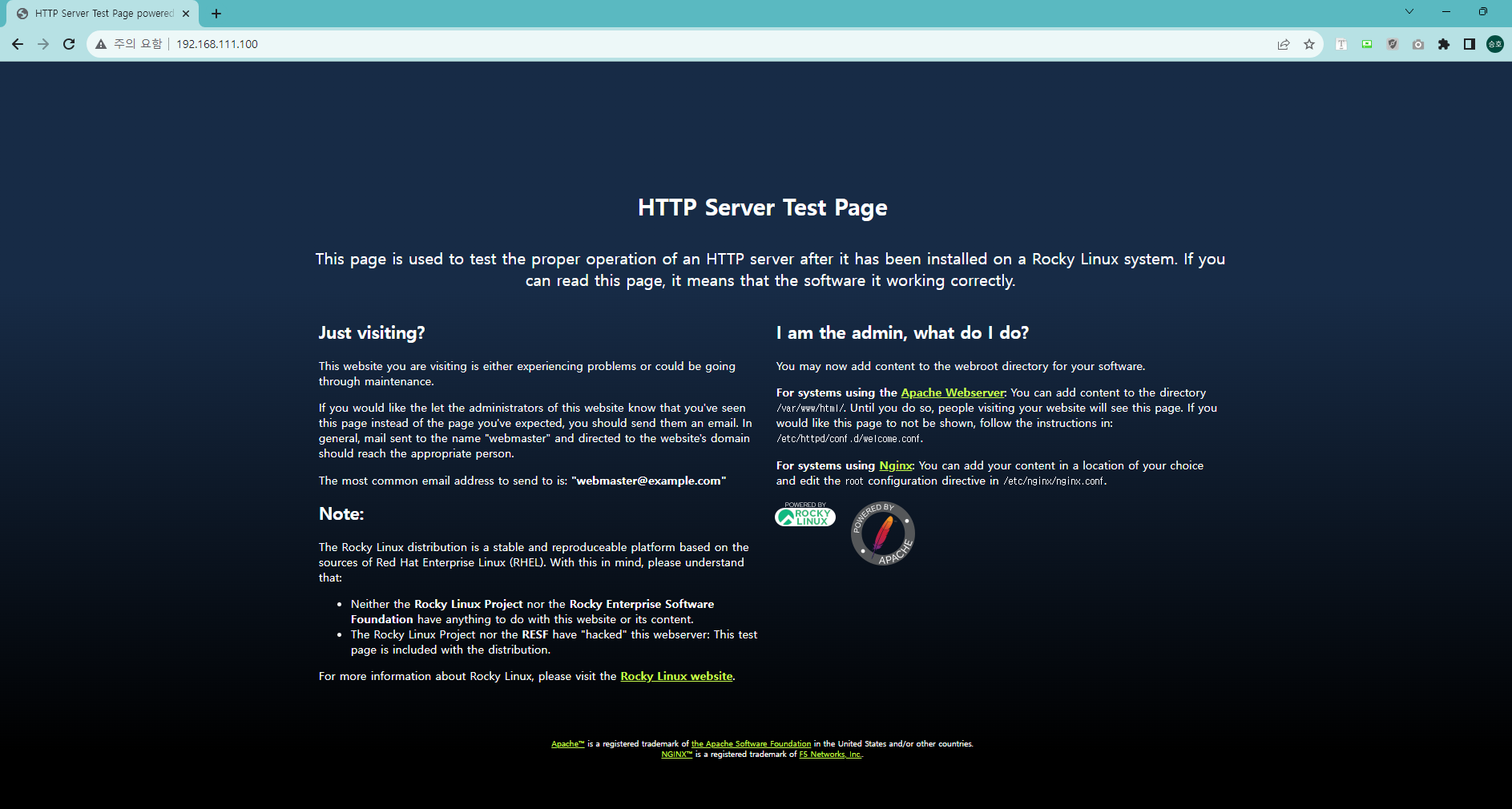The width and height of the screenshot is (1512, 809).
Task: Open the gray shield extension icon
Action: [x=1393, y=44]
